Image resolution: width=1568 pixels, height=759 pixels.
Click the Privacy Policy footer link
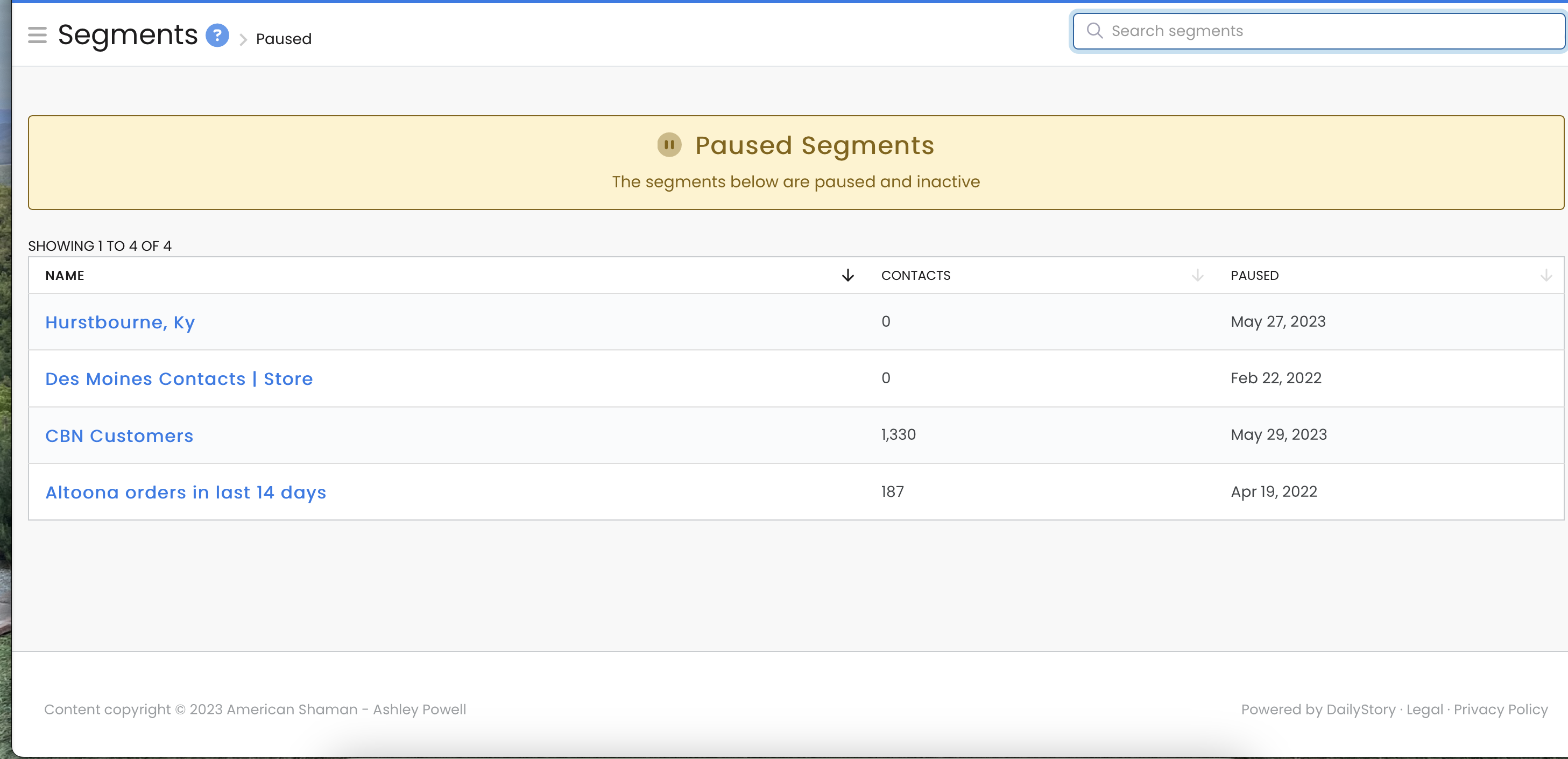pos(1500,709)
